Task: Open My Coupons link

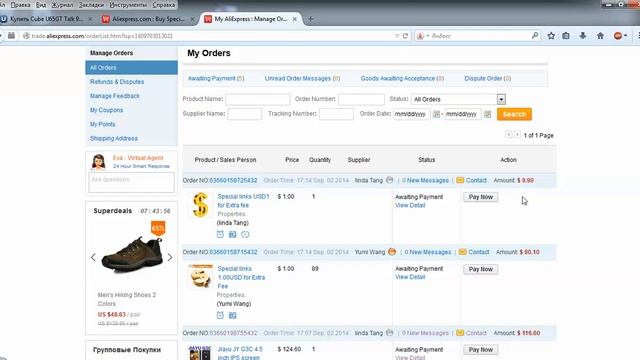Action: (x=107, y=110)
